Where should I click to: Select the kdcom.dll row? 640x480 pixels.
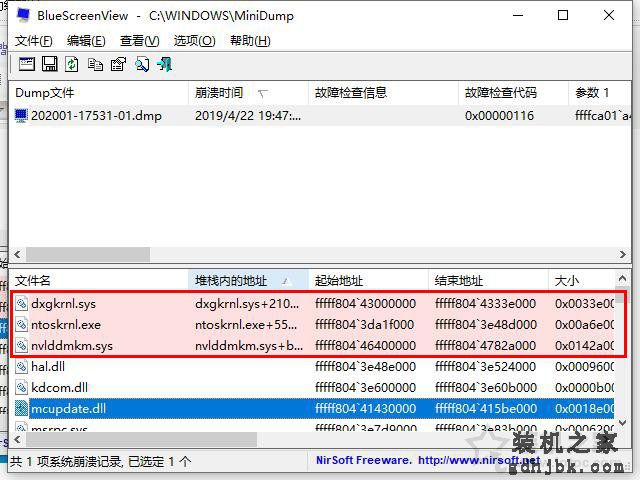(312, 387)
